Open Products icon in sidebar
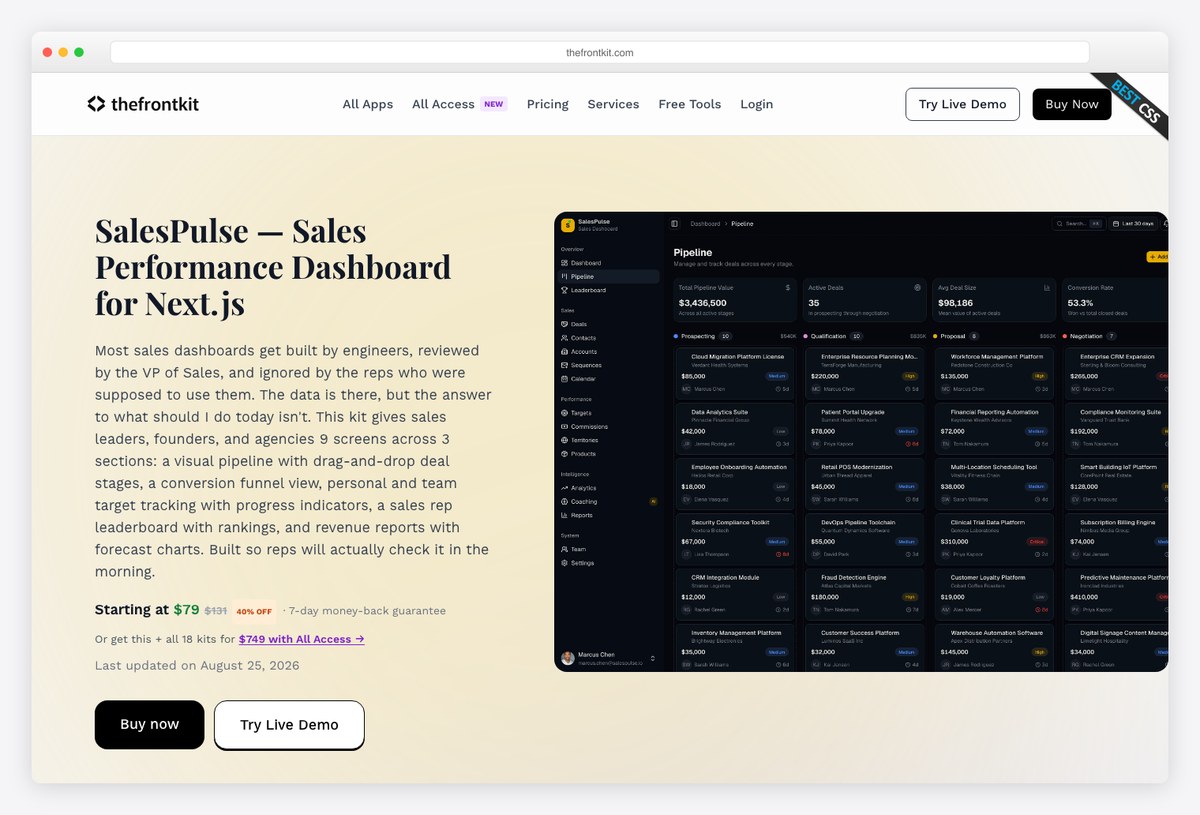 pos(565,454)
